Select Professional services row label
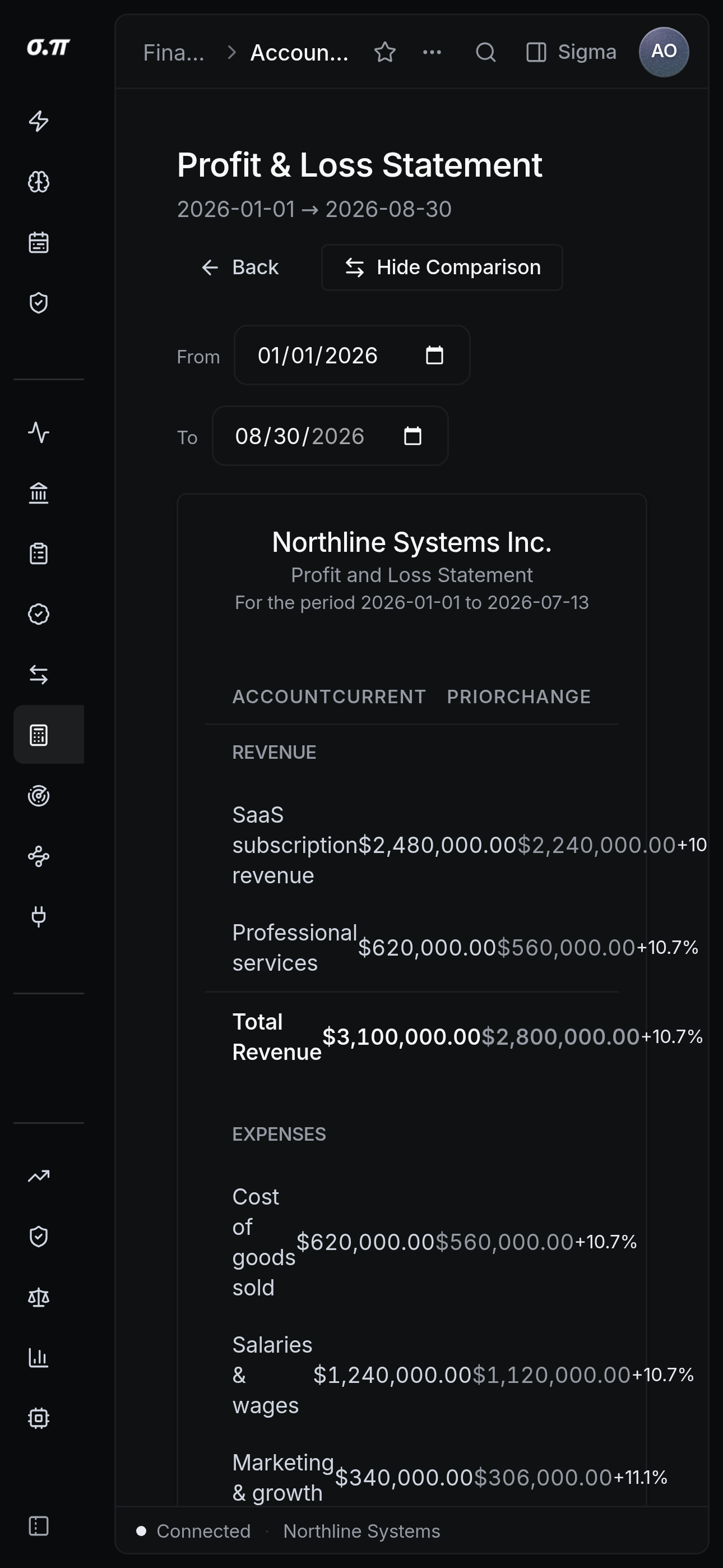This screenshot has width=723, height=1568. pyautogui.click(x=295, y=948)
